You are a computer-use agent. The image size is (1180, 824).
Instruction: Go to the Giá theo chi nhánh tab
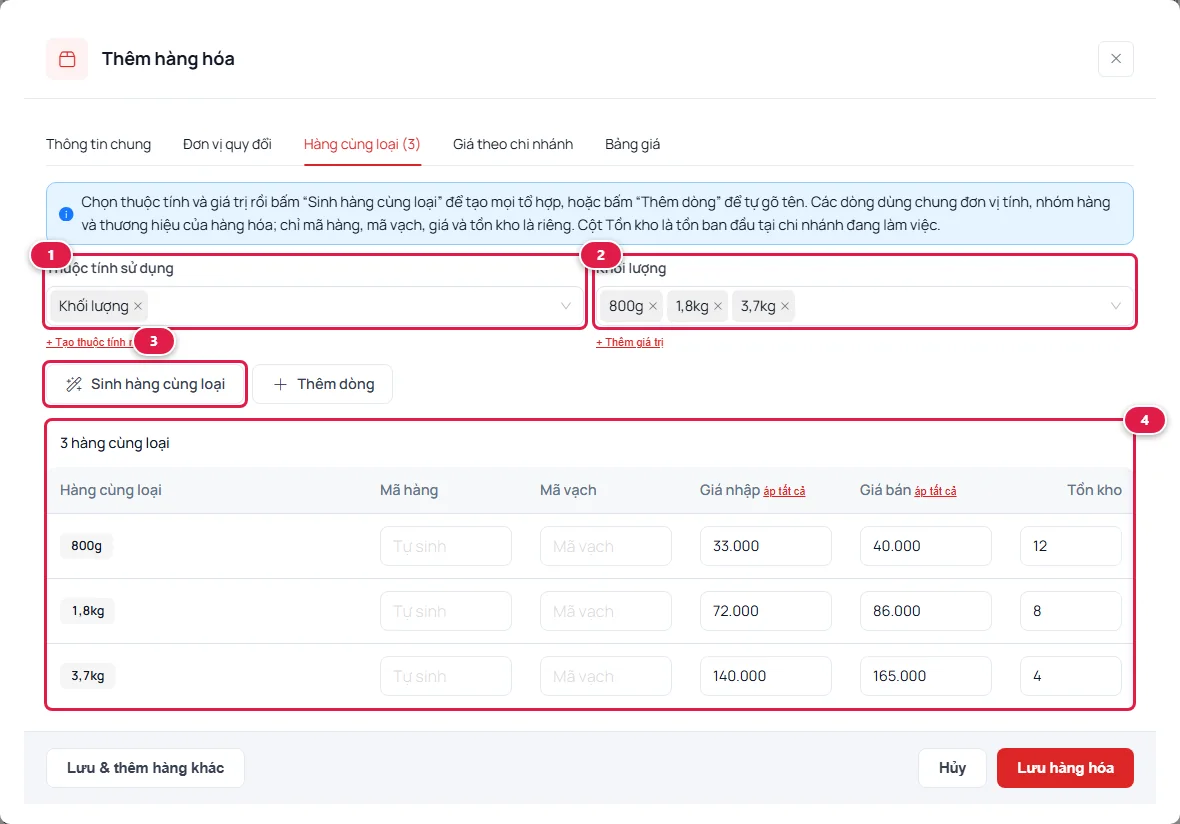[513, 144]
